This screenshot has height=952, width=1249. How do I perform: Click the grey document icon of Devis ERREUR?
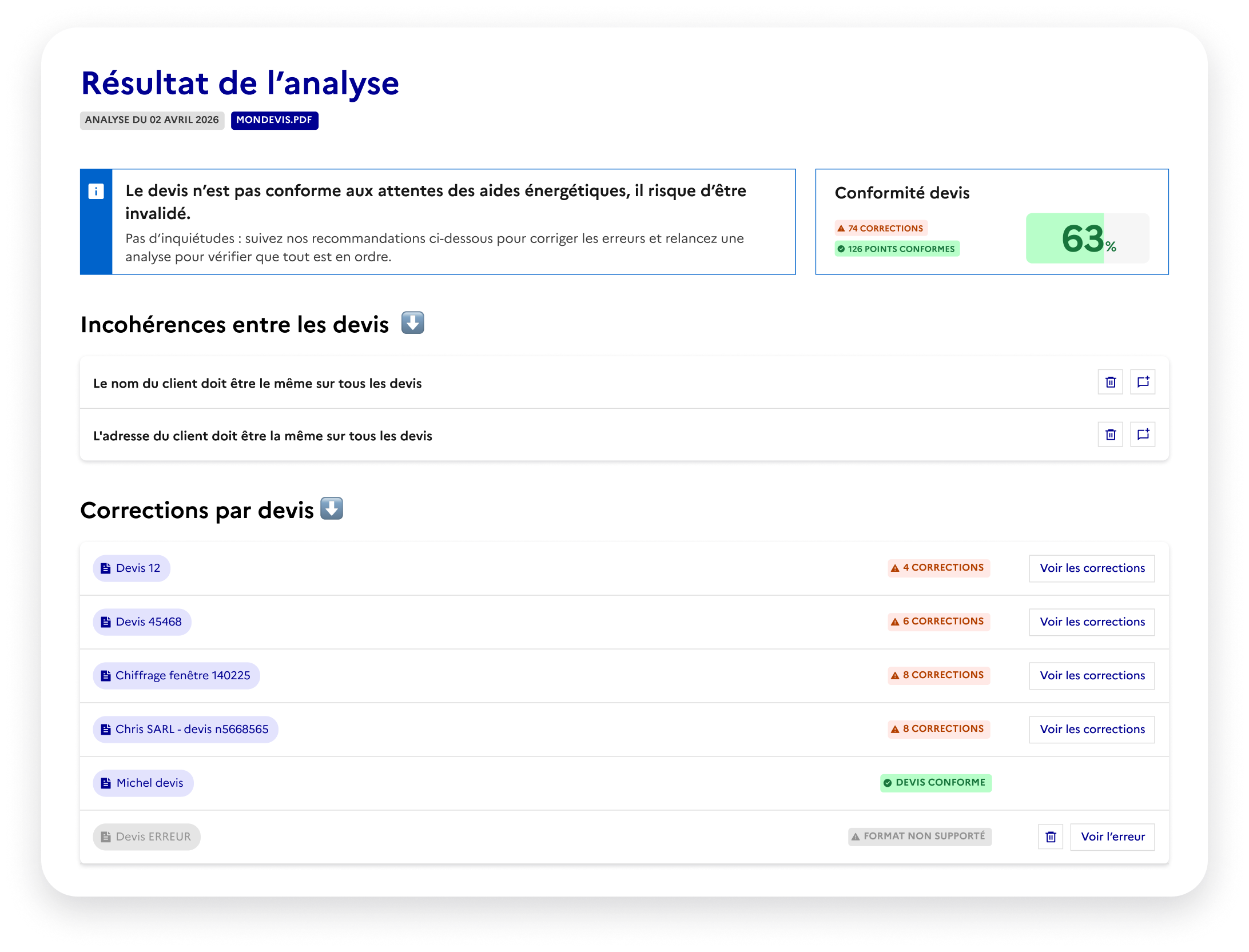coord(106,837)
